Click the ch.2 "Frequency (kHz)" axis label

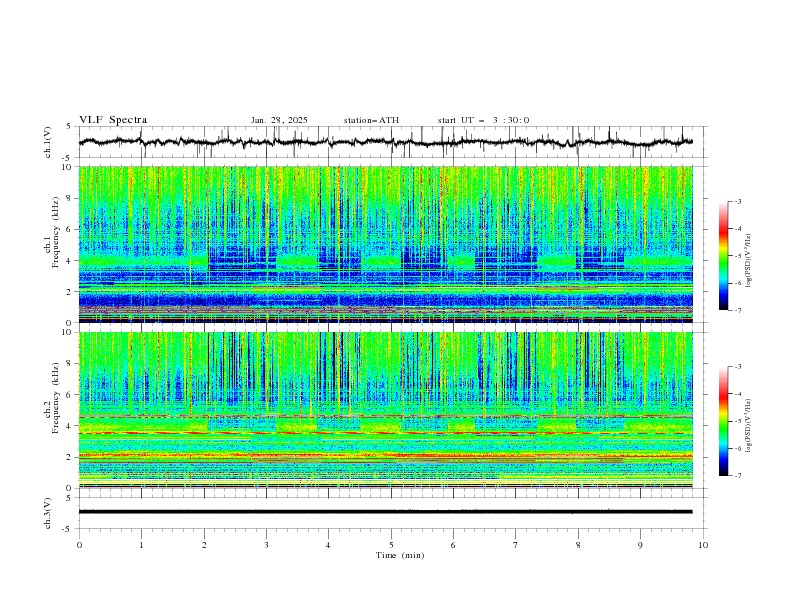55,398
